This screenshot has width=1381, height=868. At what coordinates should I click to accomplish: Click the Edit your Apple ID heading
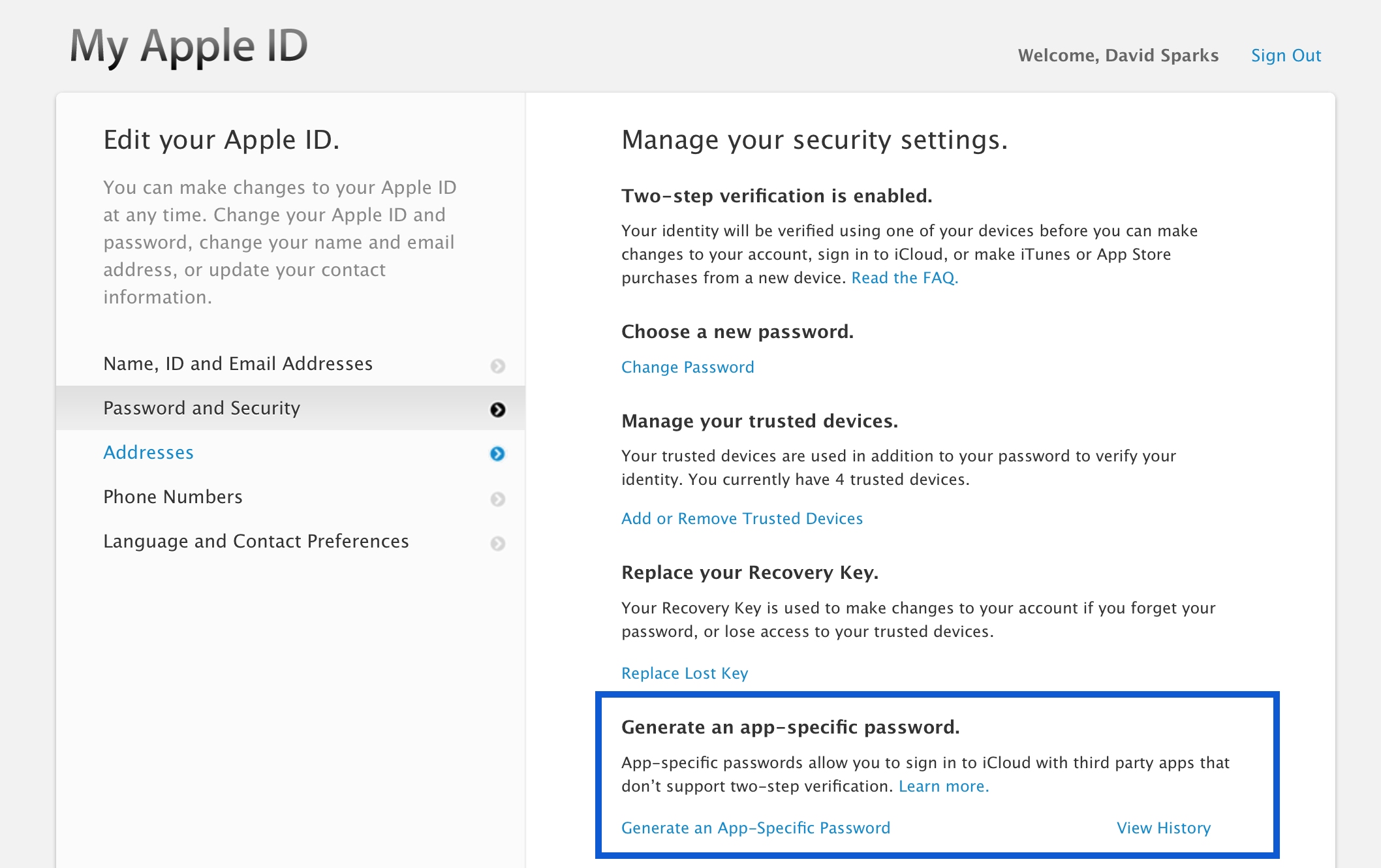click(221, 140)
